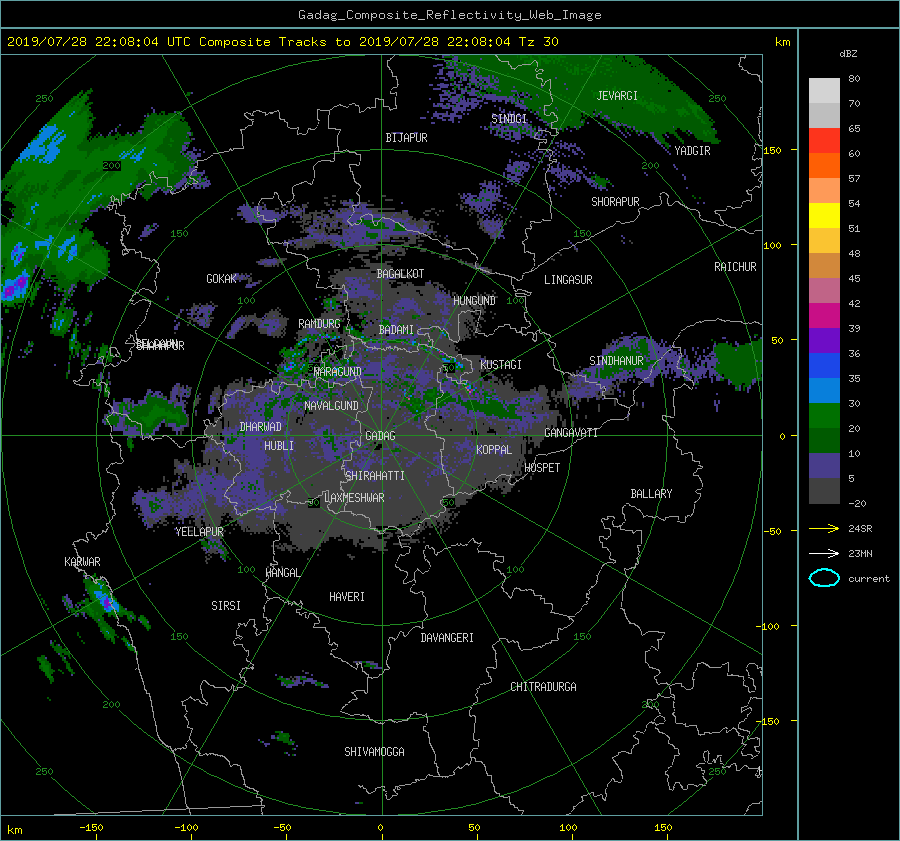Image resolution: width=900 pixels, height=841 pixels.
Task: Click the NAVALGUND city label
Action: point(331,406)
